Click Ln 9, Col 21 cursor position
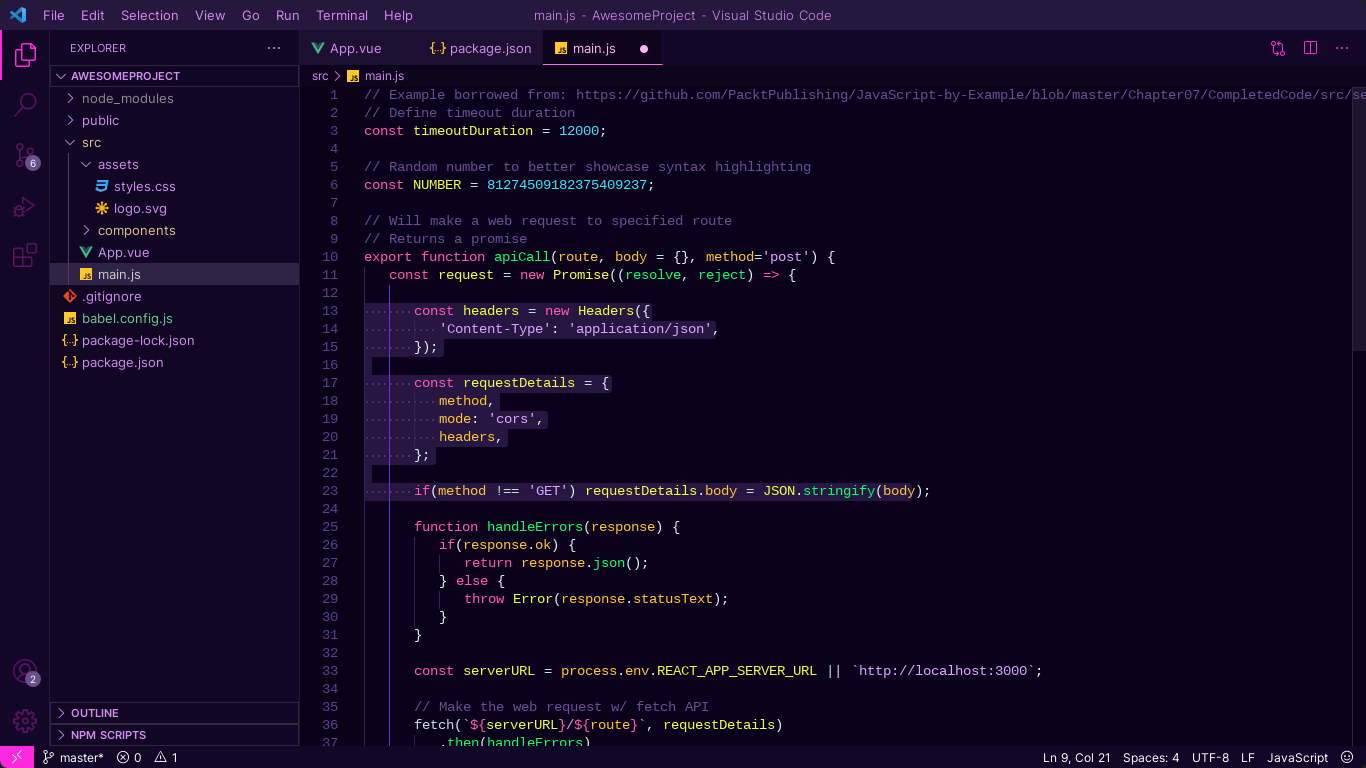Screen dimensions: 1366x768 point(1076,757)
